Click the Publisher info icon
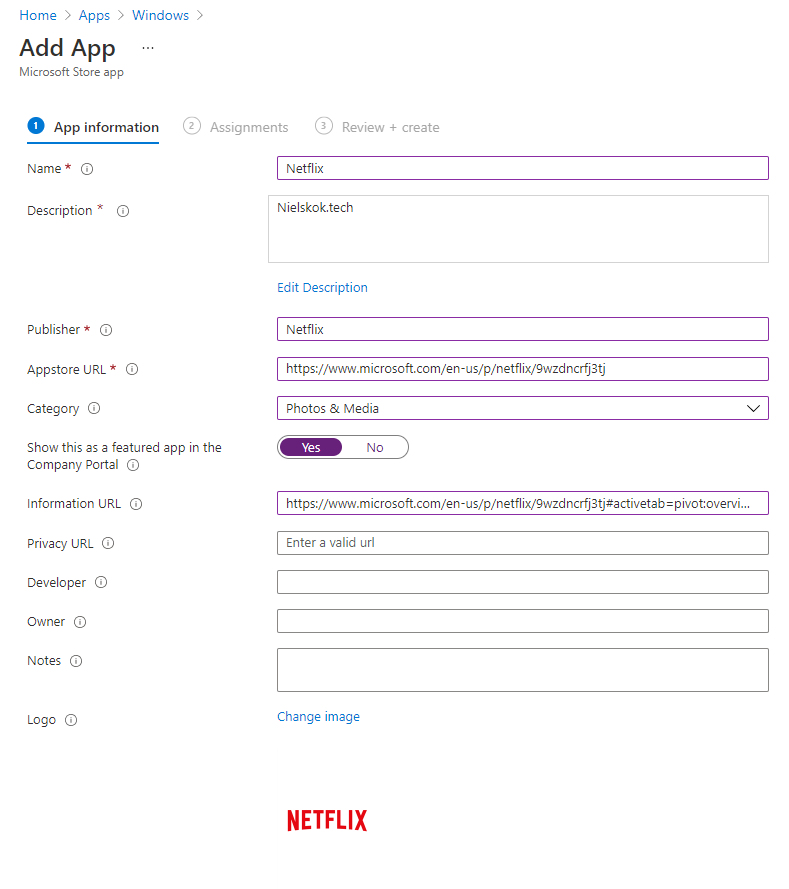789x889 pixels. pos(106,330)
